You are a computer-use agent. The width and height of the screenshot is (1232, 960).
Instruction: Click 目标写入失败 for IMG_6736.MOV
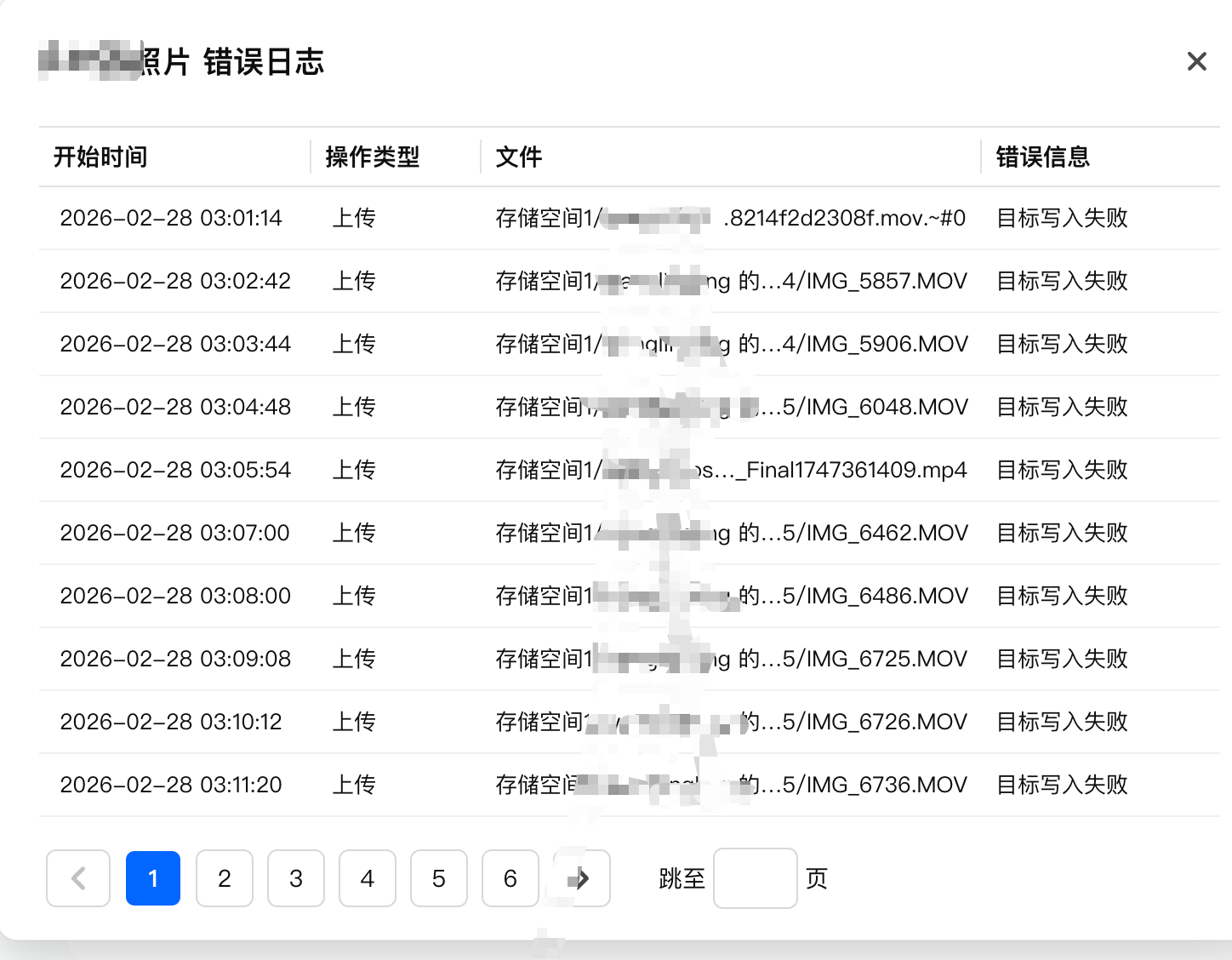click(x=1062, y=785)
